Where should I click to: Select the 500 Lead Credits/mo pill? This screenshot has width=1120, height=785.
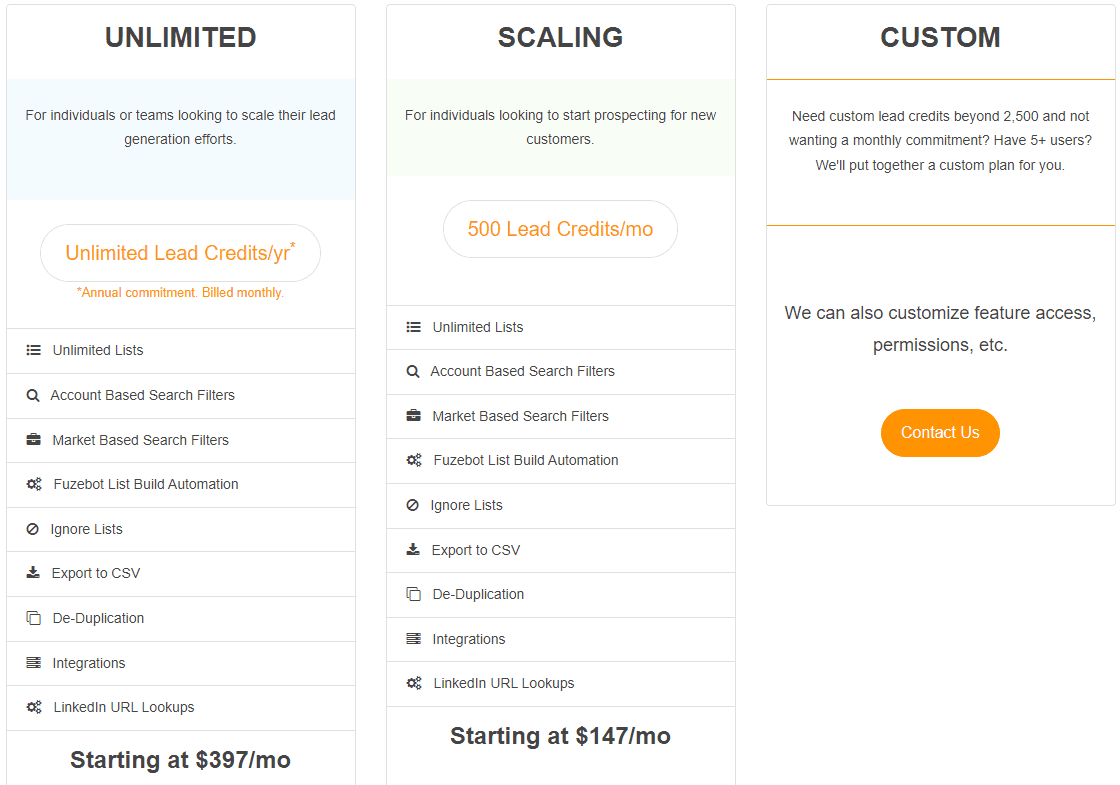(x=560, y=229)
